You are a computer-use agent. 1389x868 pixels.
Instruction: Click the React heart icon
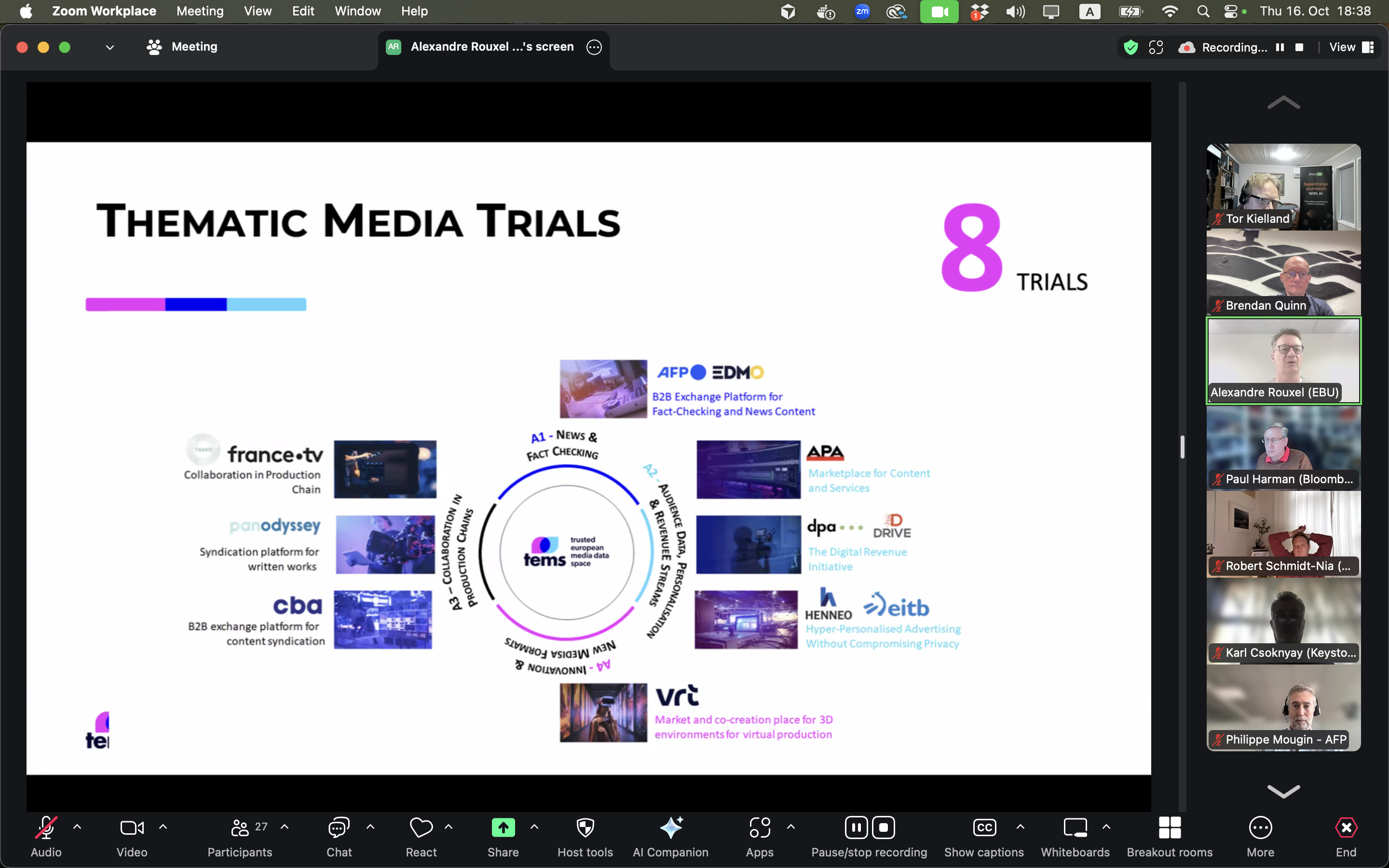[421, 828]
